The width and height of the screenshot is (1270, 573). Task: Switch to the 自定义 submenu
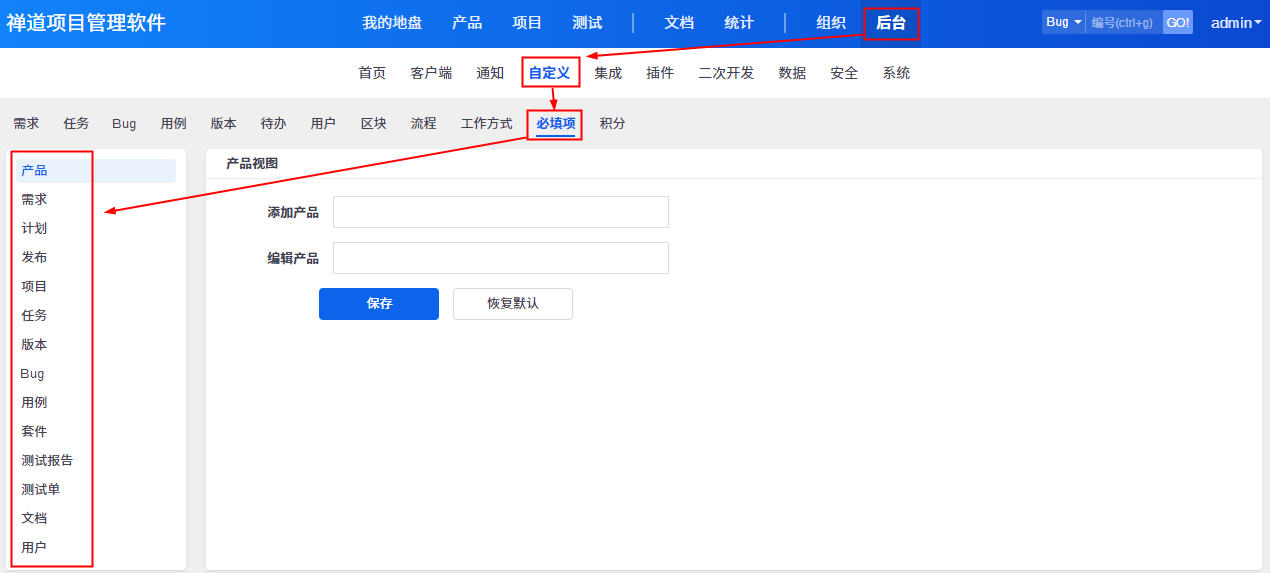(x=549, y=73)
